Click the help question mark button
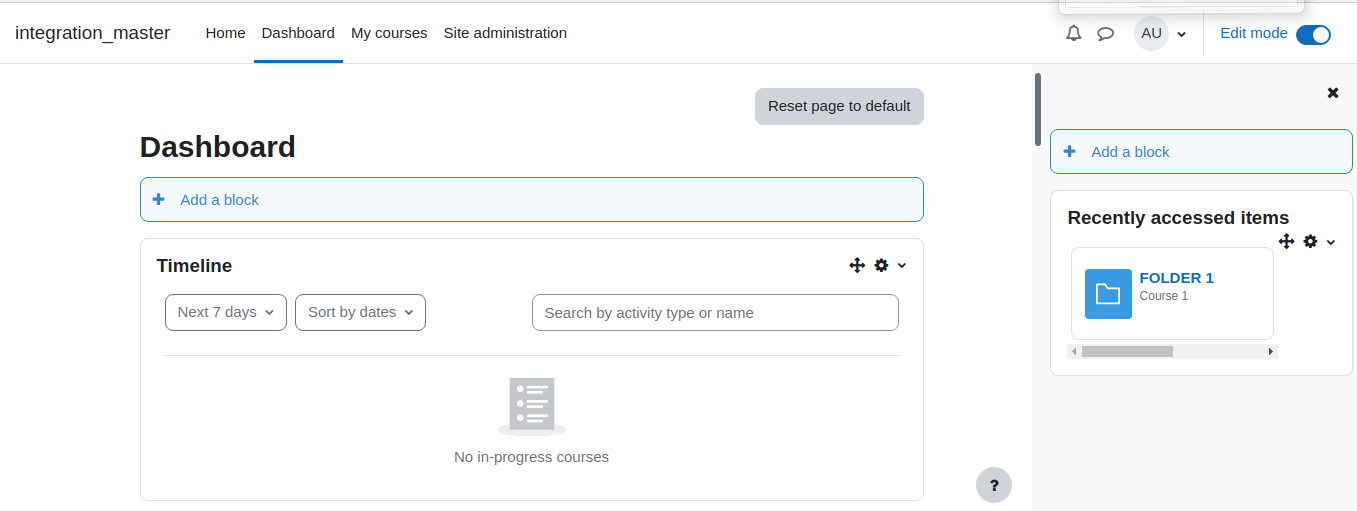1357x511 pixels. tap(994, 485)
